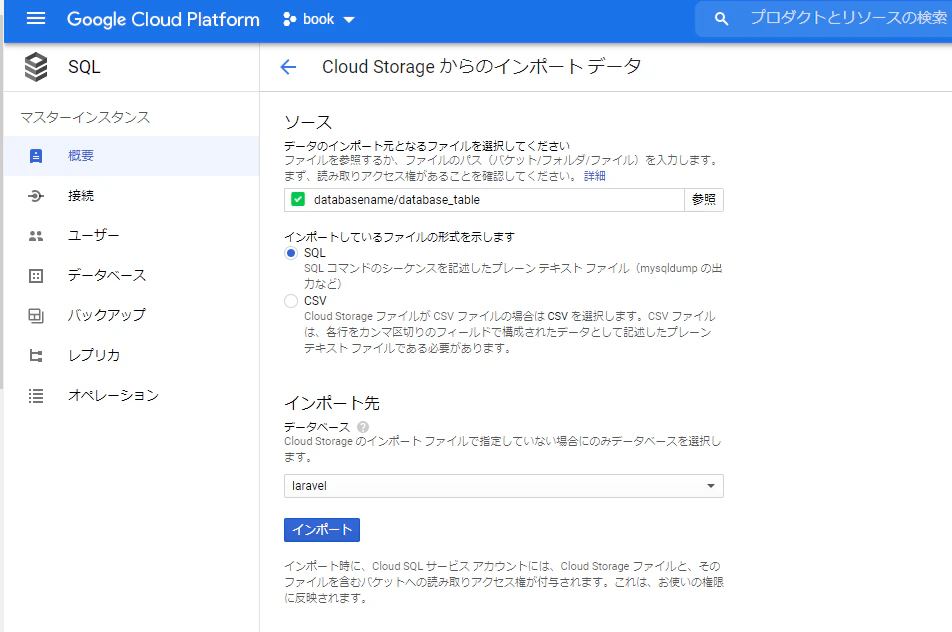Viewport: 952px width, 632px height.
Task: Expand the laravel database dropdown
Action: (504, 486)
